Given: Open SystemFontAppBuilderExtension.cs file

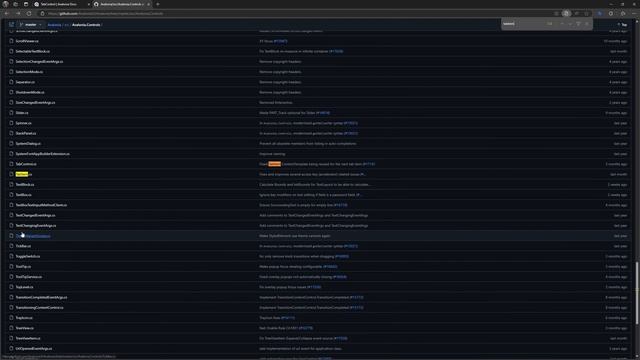Looking at the screenshot, I should 42,154.
